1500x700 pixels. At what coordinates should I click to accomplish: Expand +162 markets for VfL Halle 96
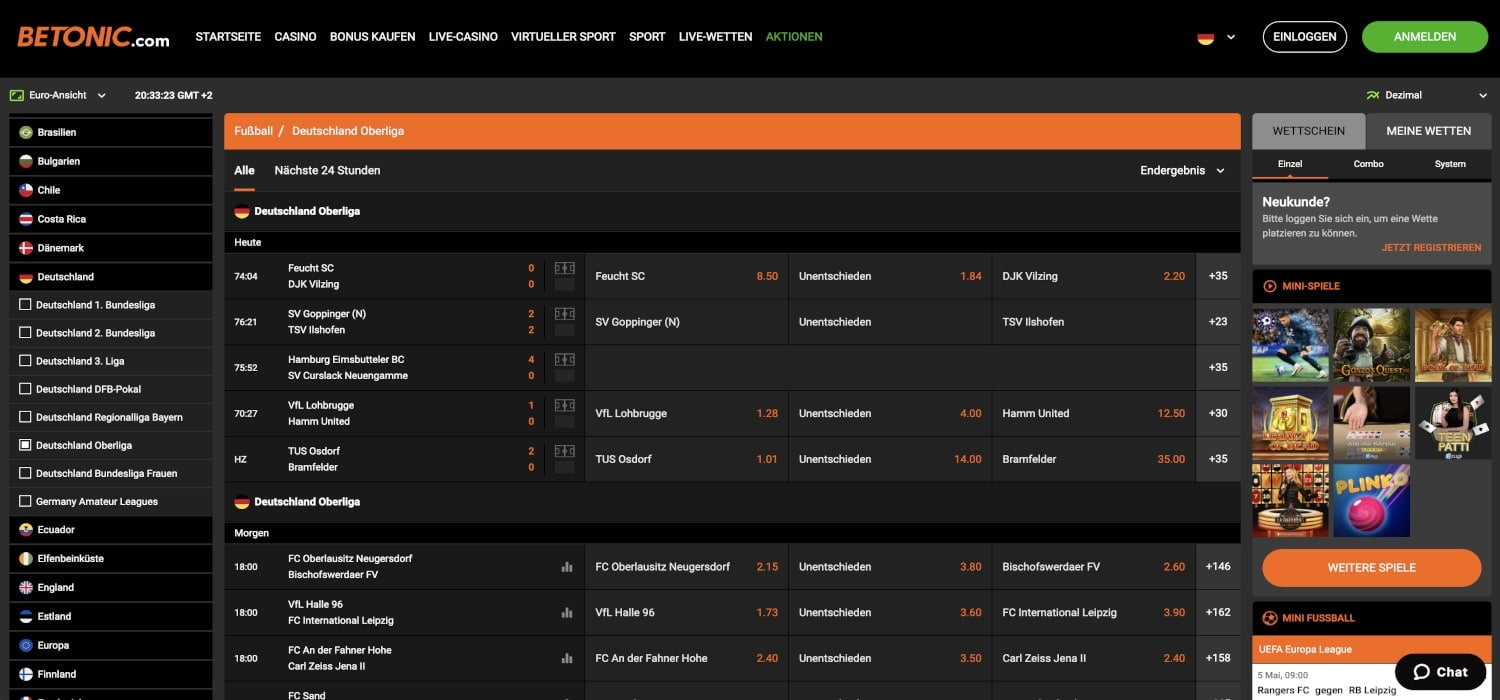[x=1218, y=613]
